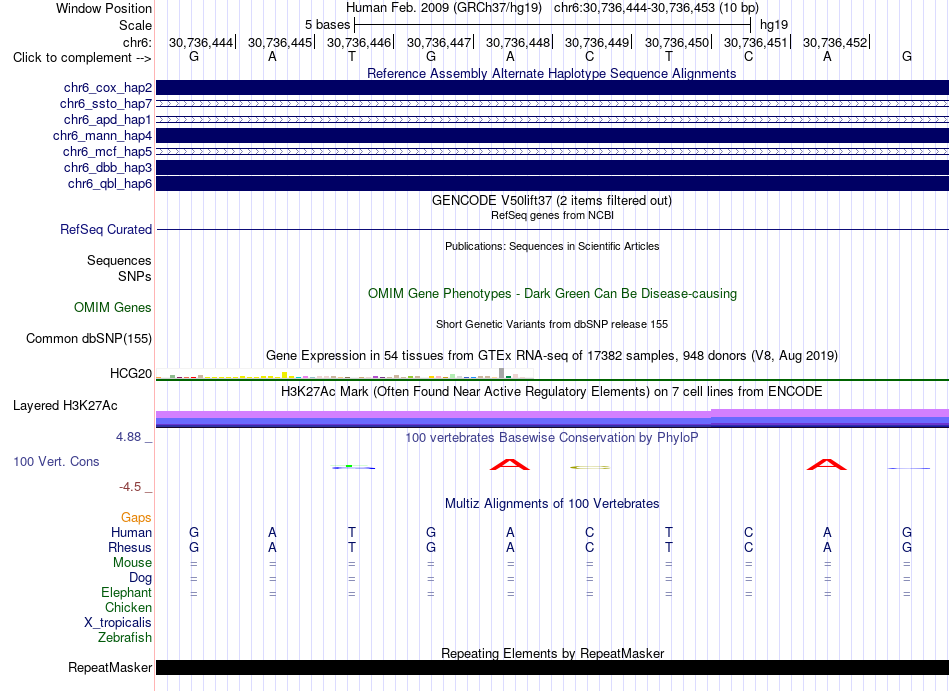
Task: Click the RepeatMasker track label
Action: coord(110,667)
